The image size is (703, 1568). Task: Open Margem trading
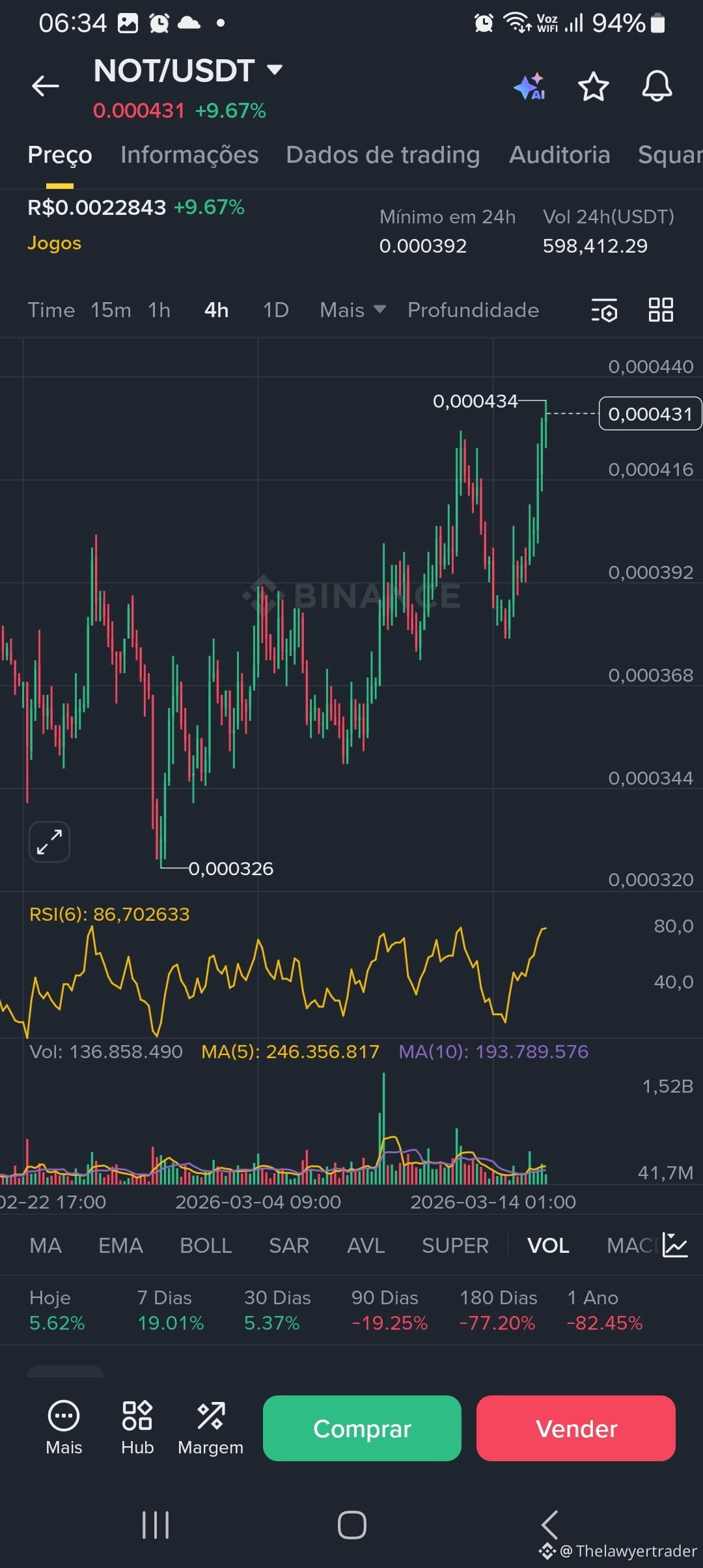point(211,1427)
